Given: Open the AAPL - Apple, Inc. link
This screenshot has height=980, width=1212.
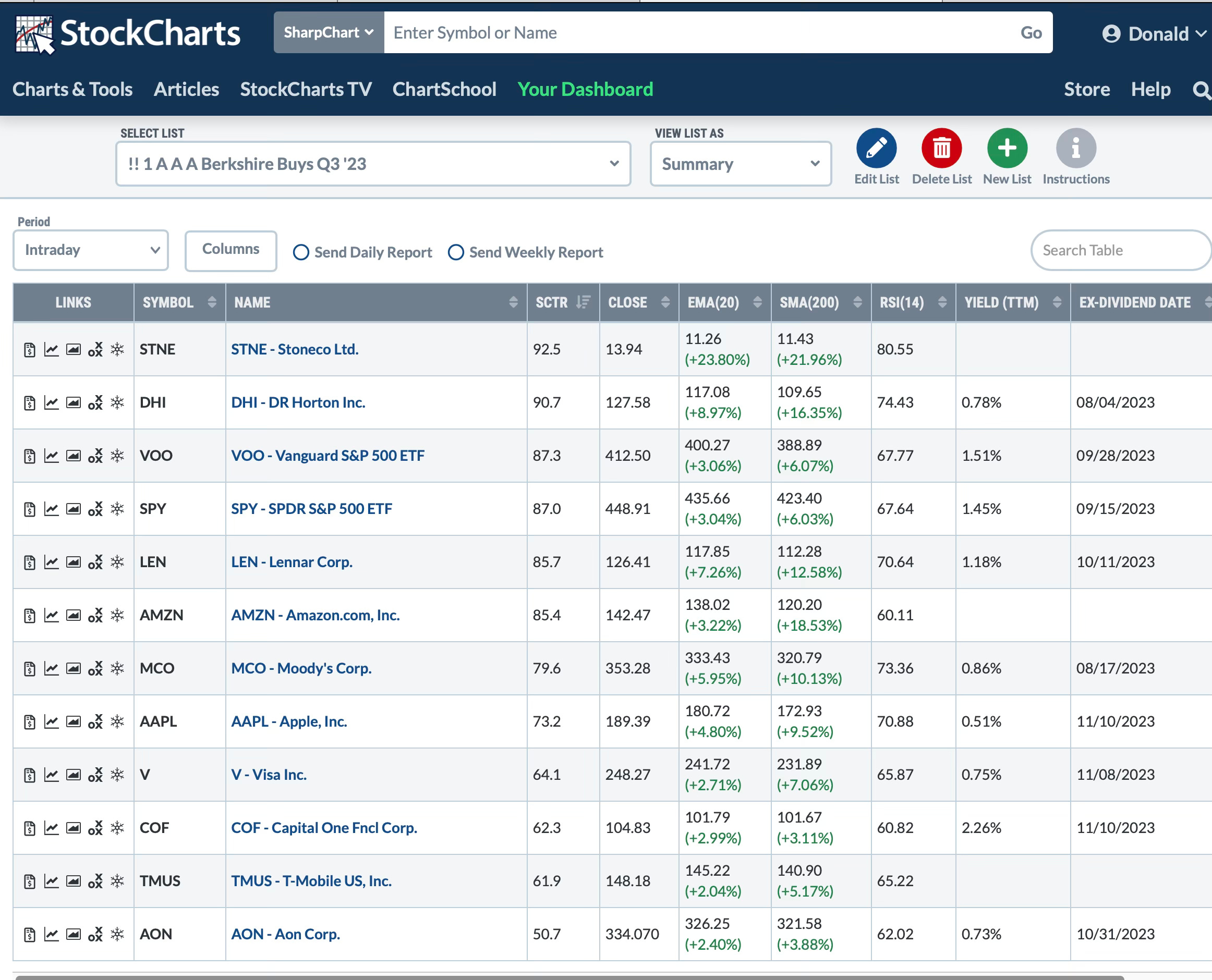Looking at the screenshot, I should click(x=289, y=721).
